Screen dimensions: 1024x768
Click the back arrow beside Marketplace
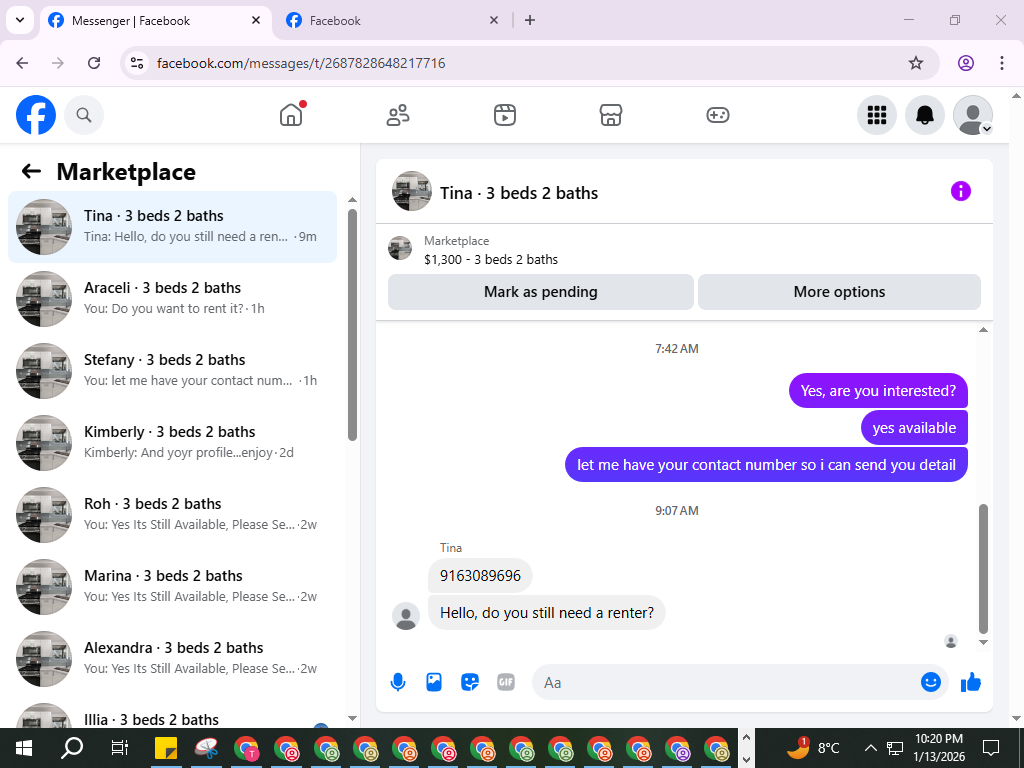point(31,172)
